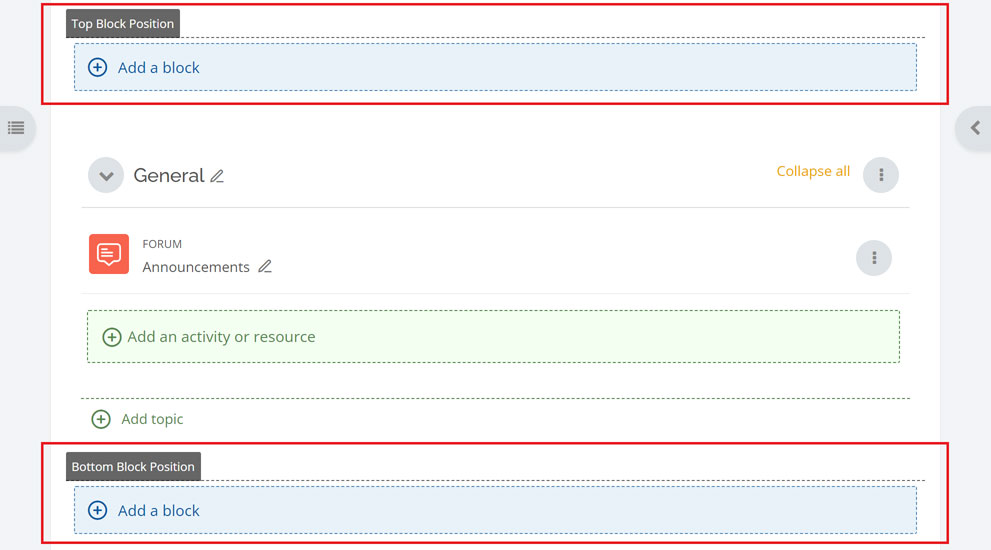The image size is (991, 550).
Task: Click the Top Block Position label
Action: point(123,23)
